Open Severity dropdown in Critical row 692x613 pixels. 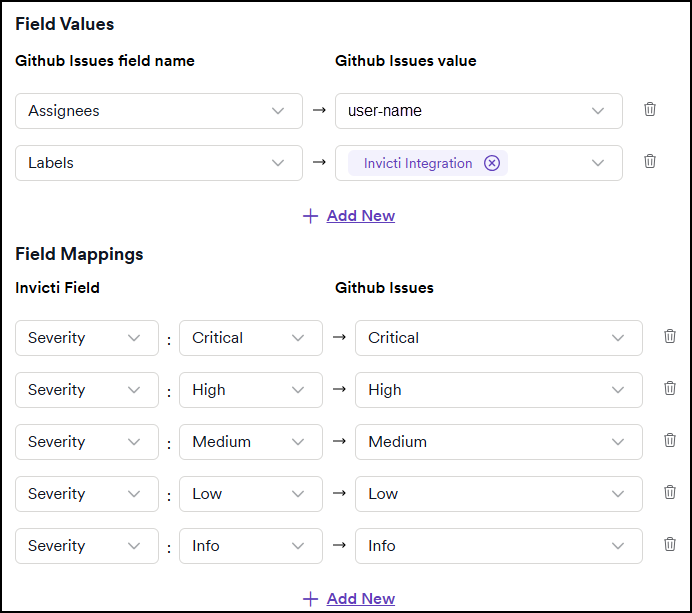(x=87, y=338)
